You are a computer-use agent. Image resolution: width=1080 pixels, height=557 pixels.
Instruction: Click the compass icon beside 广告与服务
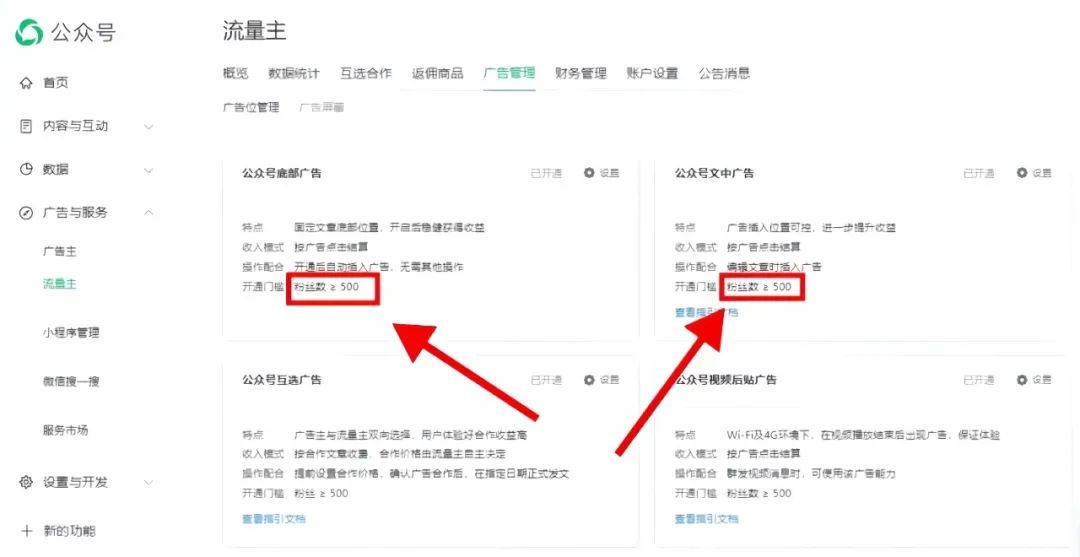tap(26, 213)
